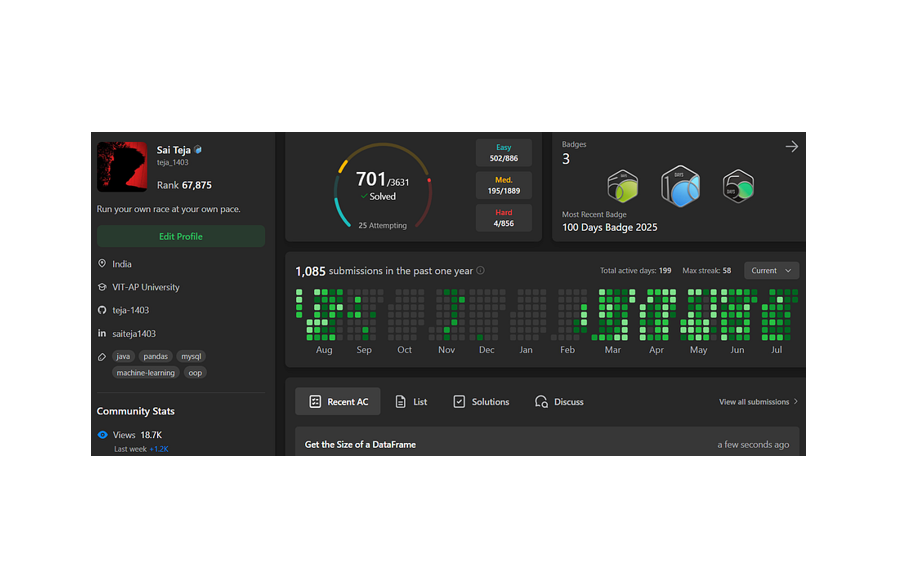Click the 100 Days Badge 2025 text
The image size is (906, 578).
(x=610, y=228)
